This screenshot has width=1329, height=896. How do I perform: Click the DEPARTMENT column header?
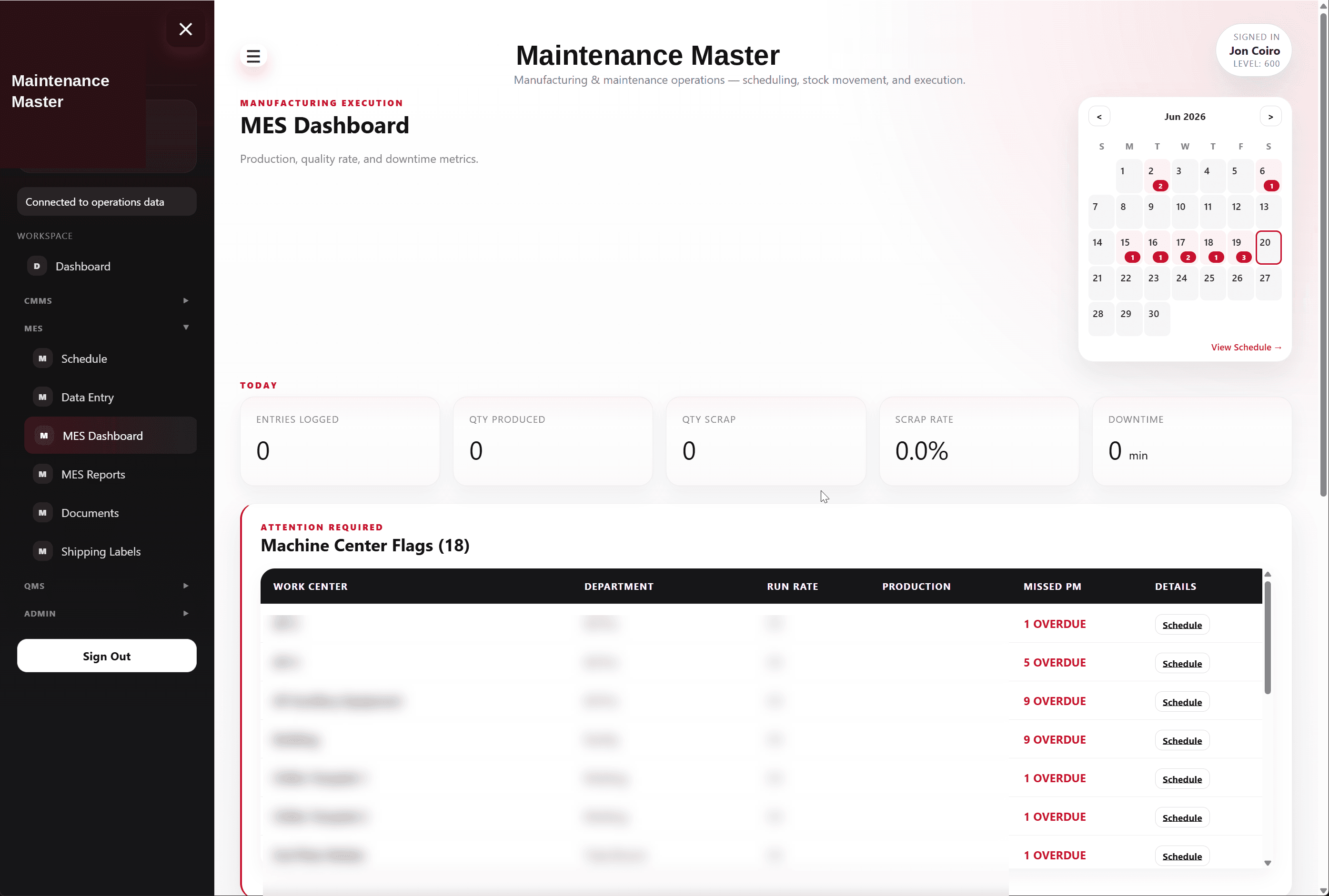tap(618, 586)
